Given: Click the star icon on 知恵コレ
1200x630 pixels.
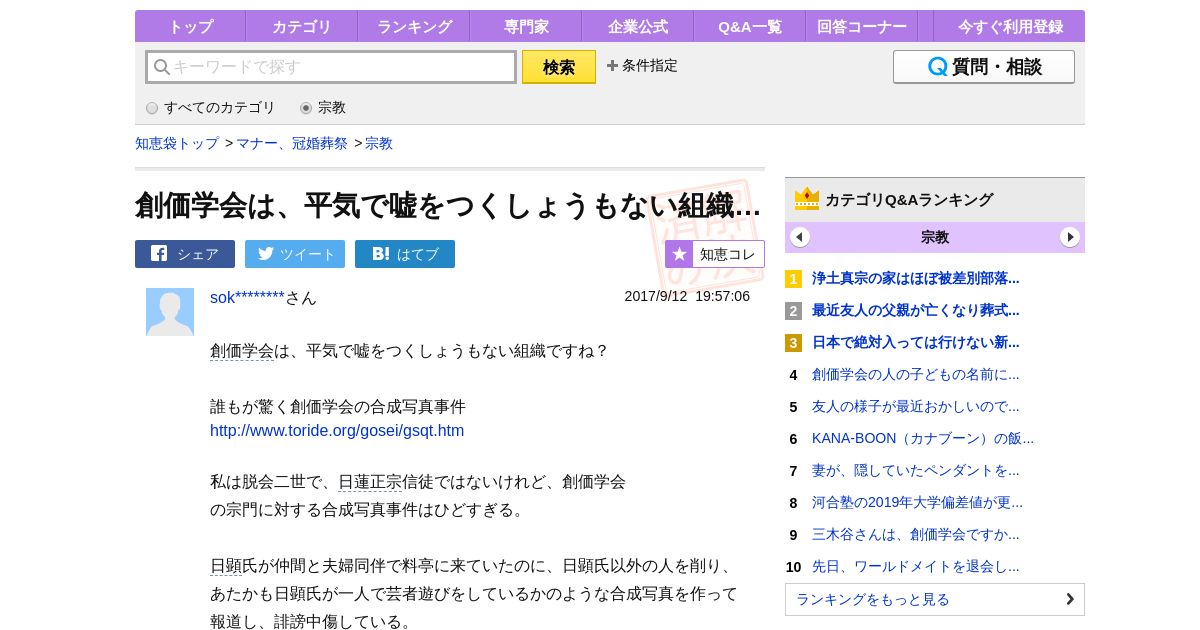Looking at the screenshot, I should (679, 254).
